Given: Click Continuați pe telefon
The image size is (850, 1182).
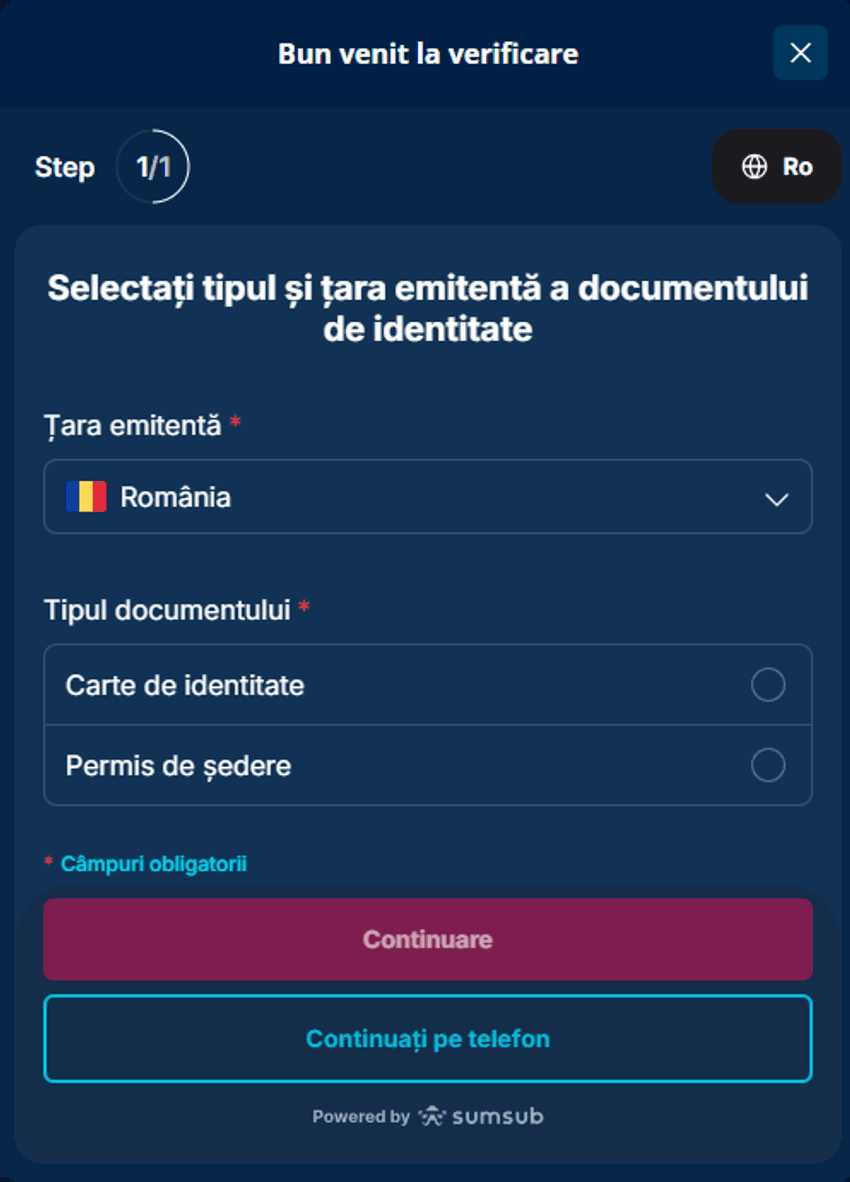Looking at the screenshot, I should (x=428, y=1038).
